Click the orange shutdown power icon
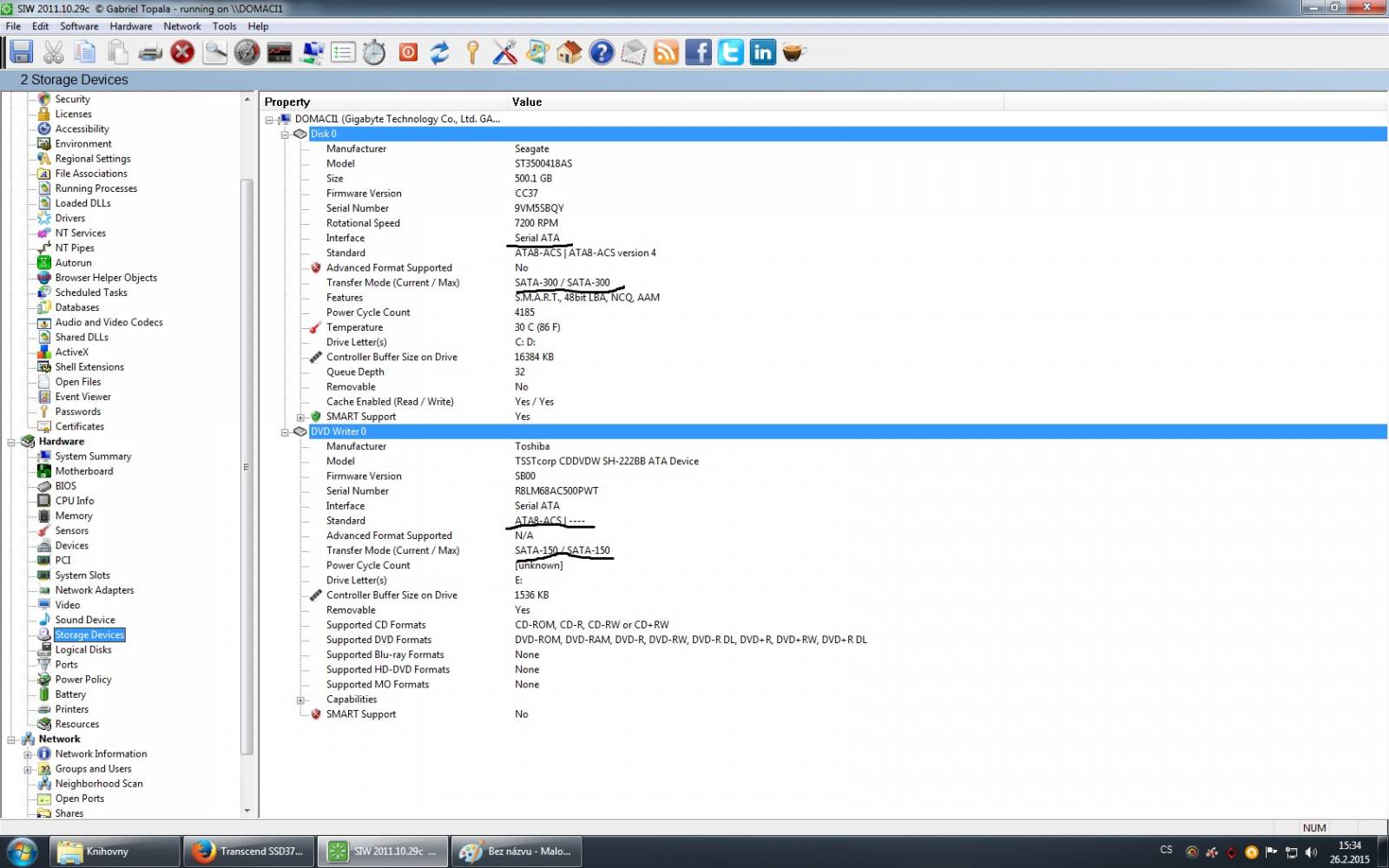Screen dimensions: 1389x868 (x=408, y=53)
